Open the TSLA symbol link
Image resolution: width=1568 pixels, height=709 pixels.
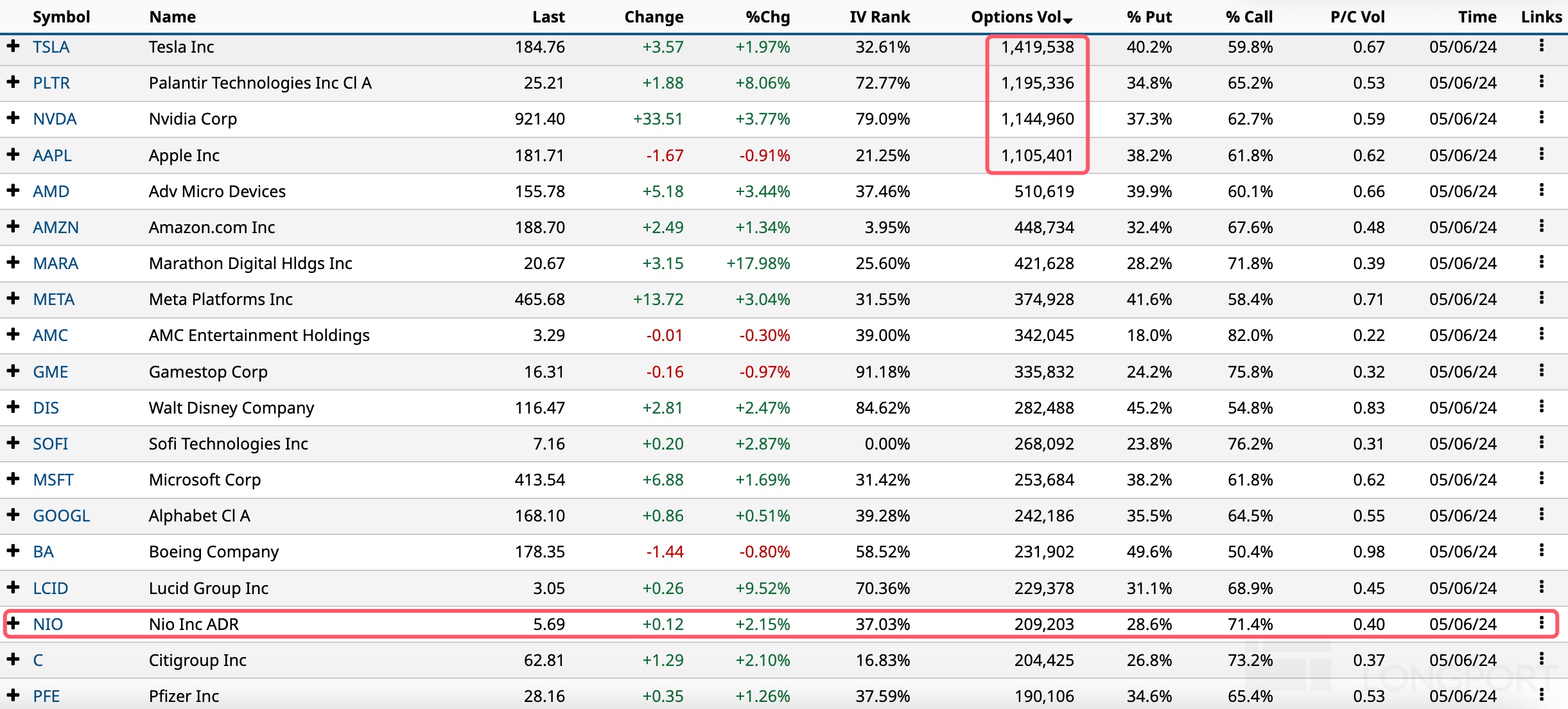point(51,47)
